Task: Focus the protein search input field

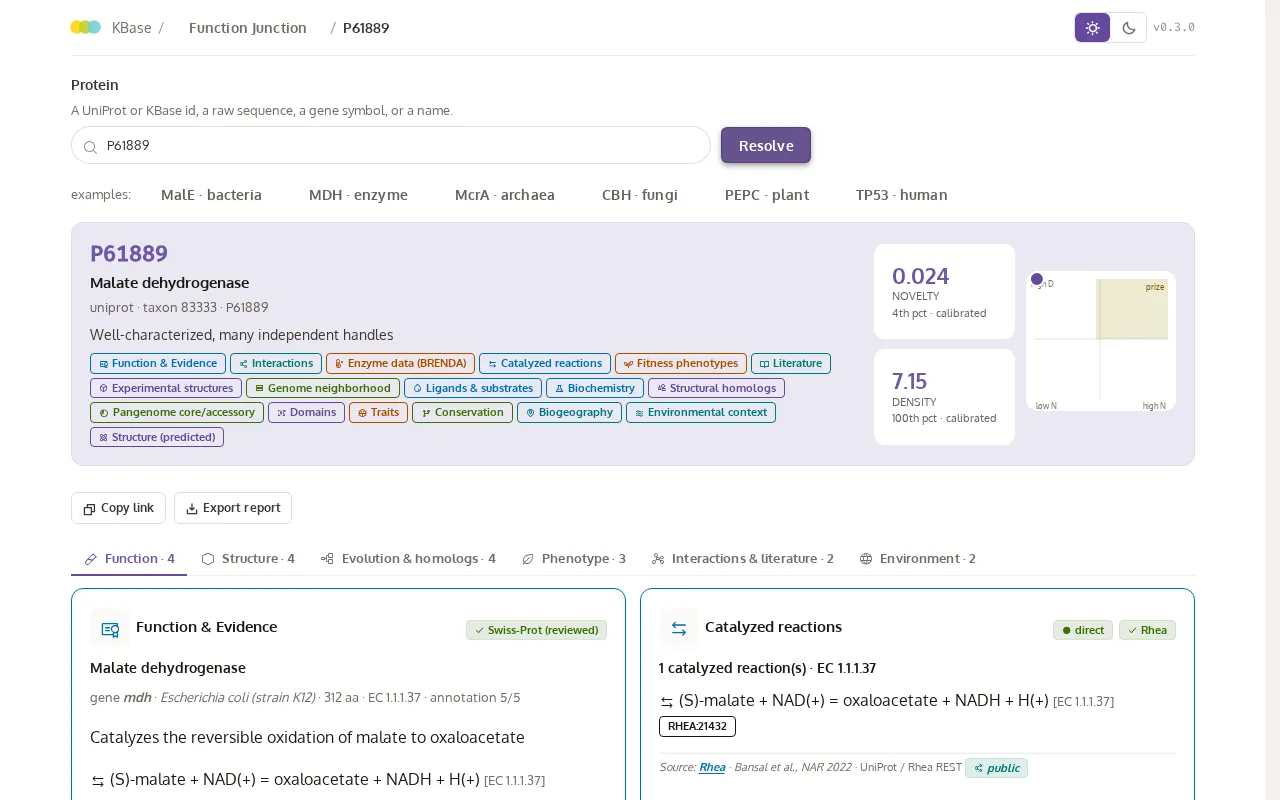Action: point(391,145)
